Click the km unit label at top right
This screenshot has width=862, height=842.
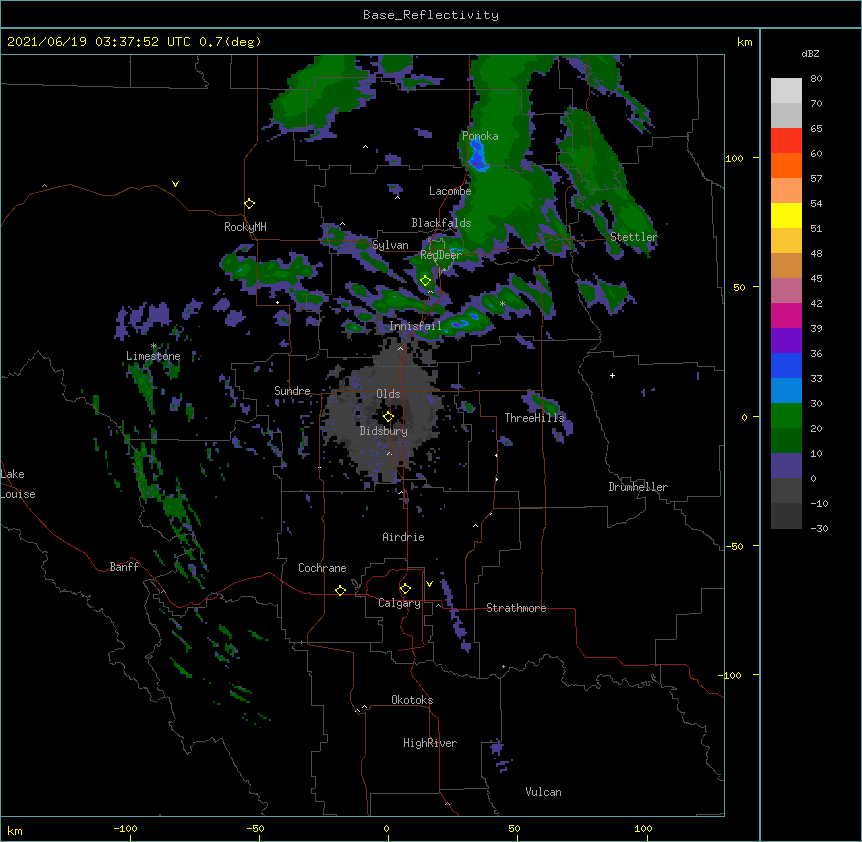[x=744, y=42]
